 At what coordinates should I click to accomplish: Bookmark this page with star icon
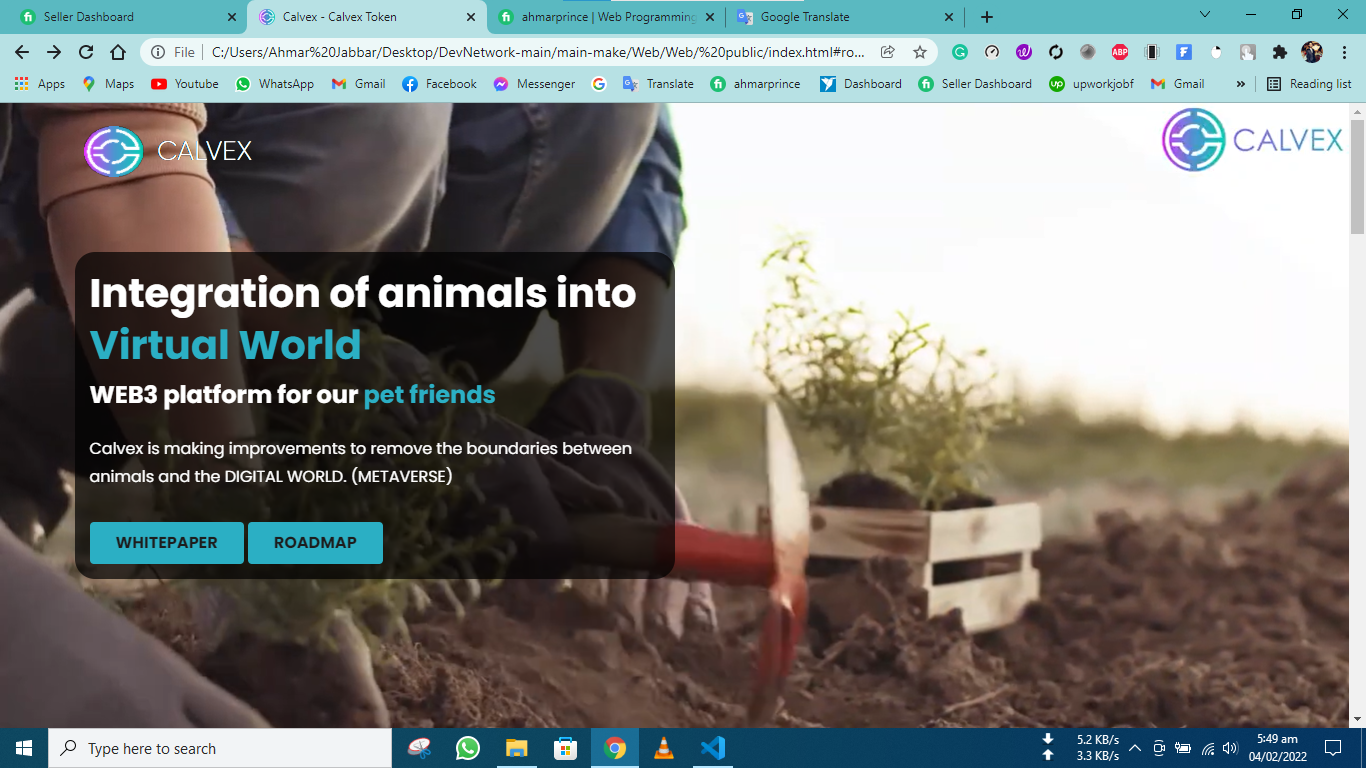coord(920,52)
